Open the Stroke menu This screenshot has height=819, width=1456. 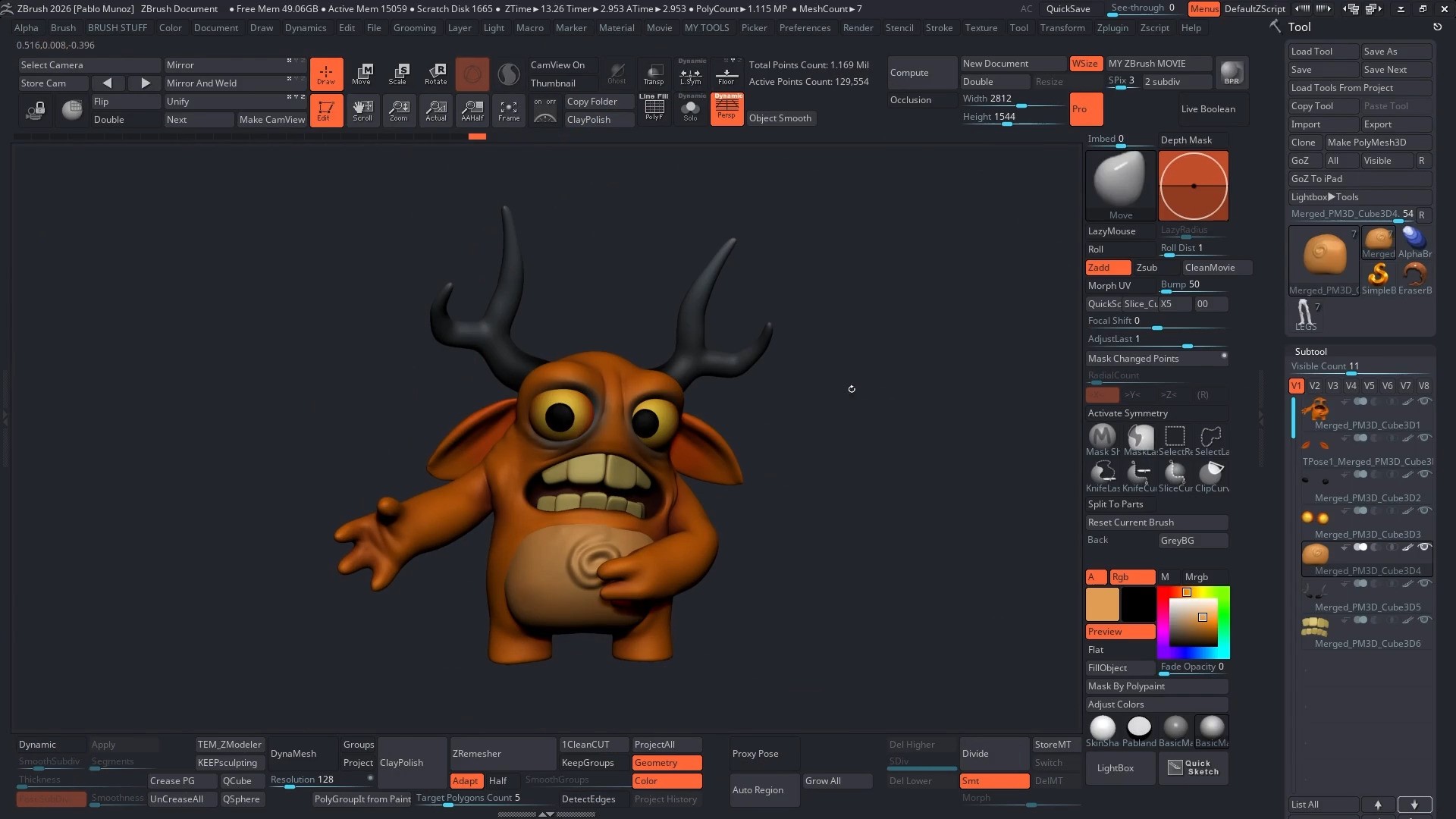[x=938, y=27]
